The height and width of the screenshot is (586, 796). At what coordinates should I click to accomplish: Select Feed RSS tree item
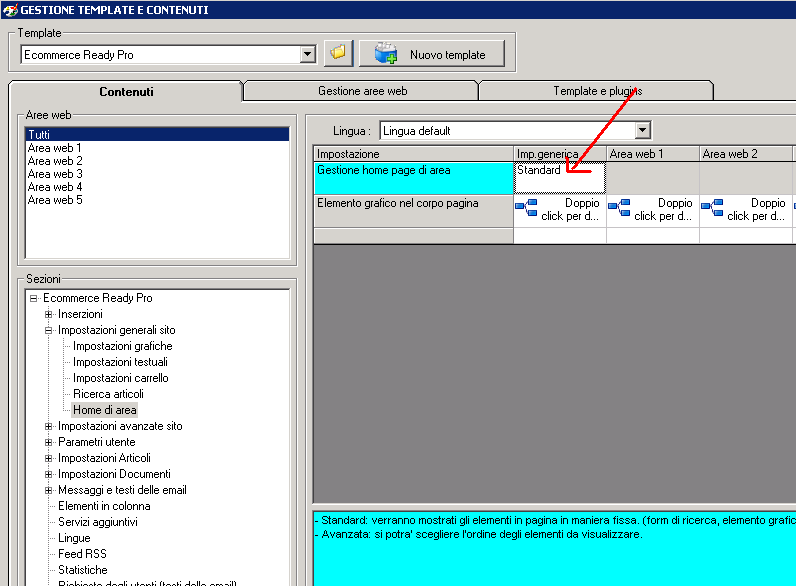[82, 554]
